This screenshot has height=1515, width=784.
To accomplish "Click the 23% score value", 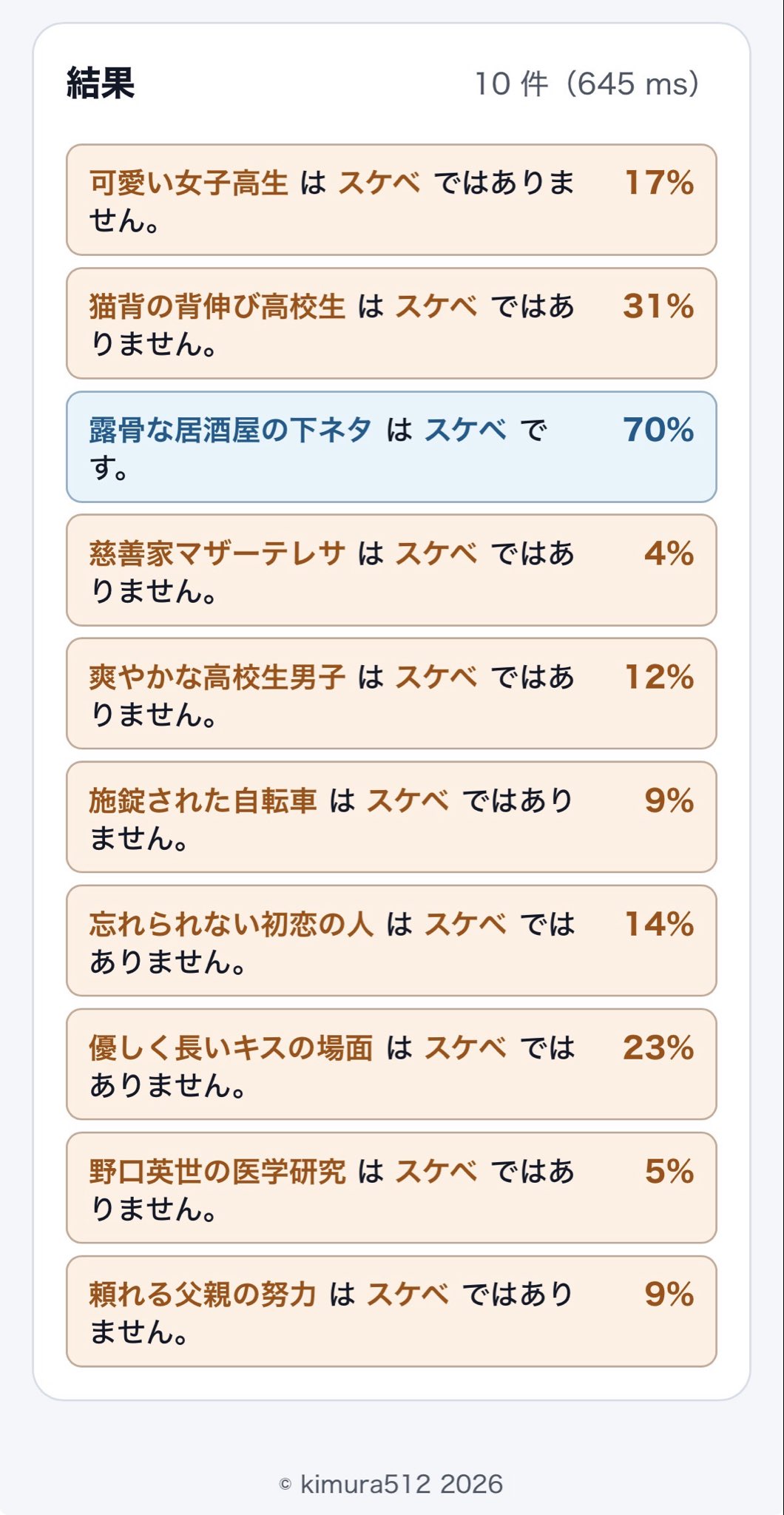I will coord(658,1047).
